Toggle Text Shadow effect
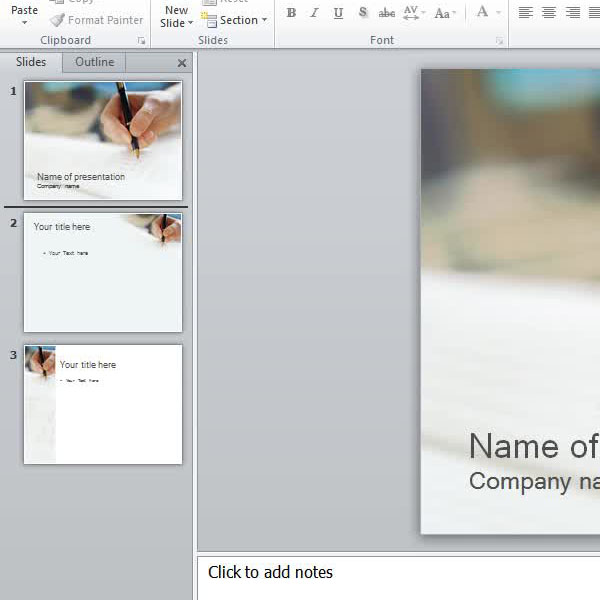The image size is (600, 600). tap(362, 13)
